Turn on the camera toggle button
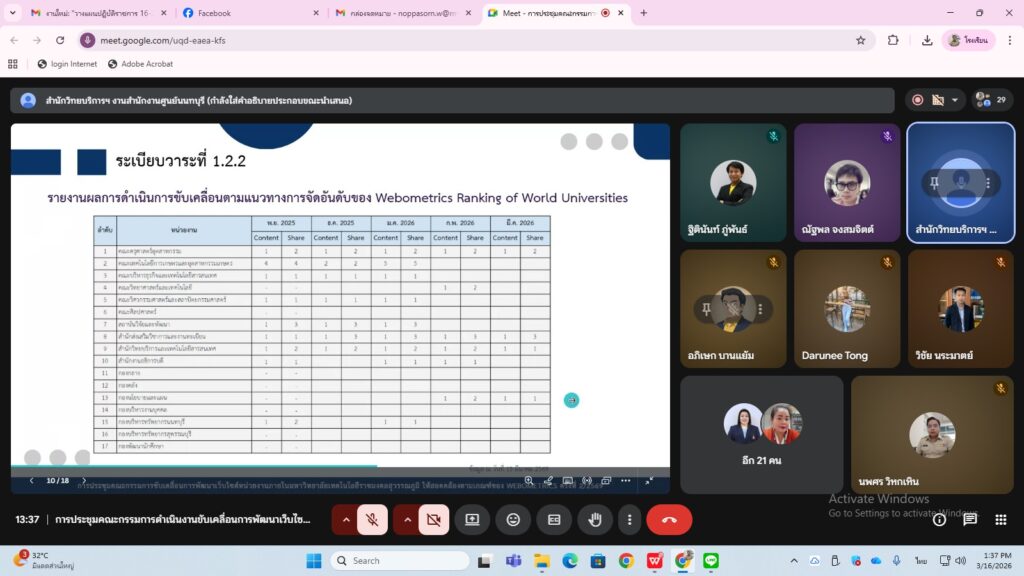The height and width of the screenshot is (576, 1024). pos(433,520)
